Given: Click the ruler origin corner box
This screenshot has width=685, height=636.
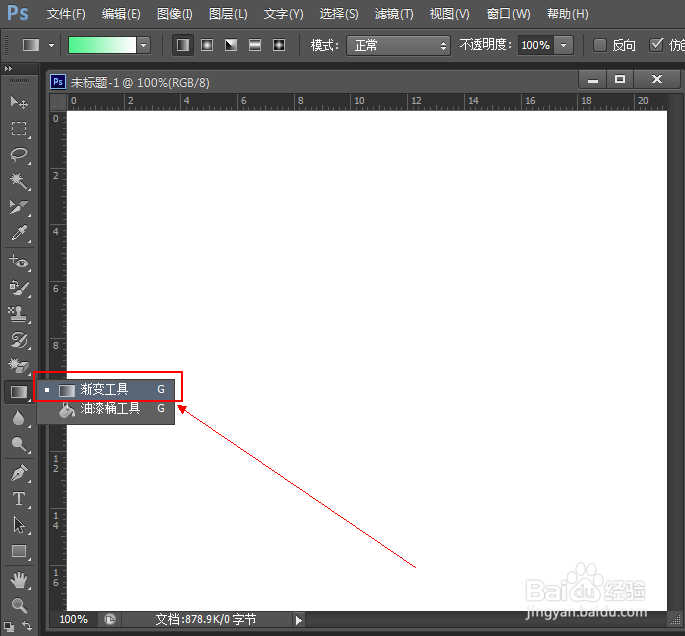Looking at the screenshot, I should tap(58, 102).
